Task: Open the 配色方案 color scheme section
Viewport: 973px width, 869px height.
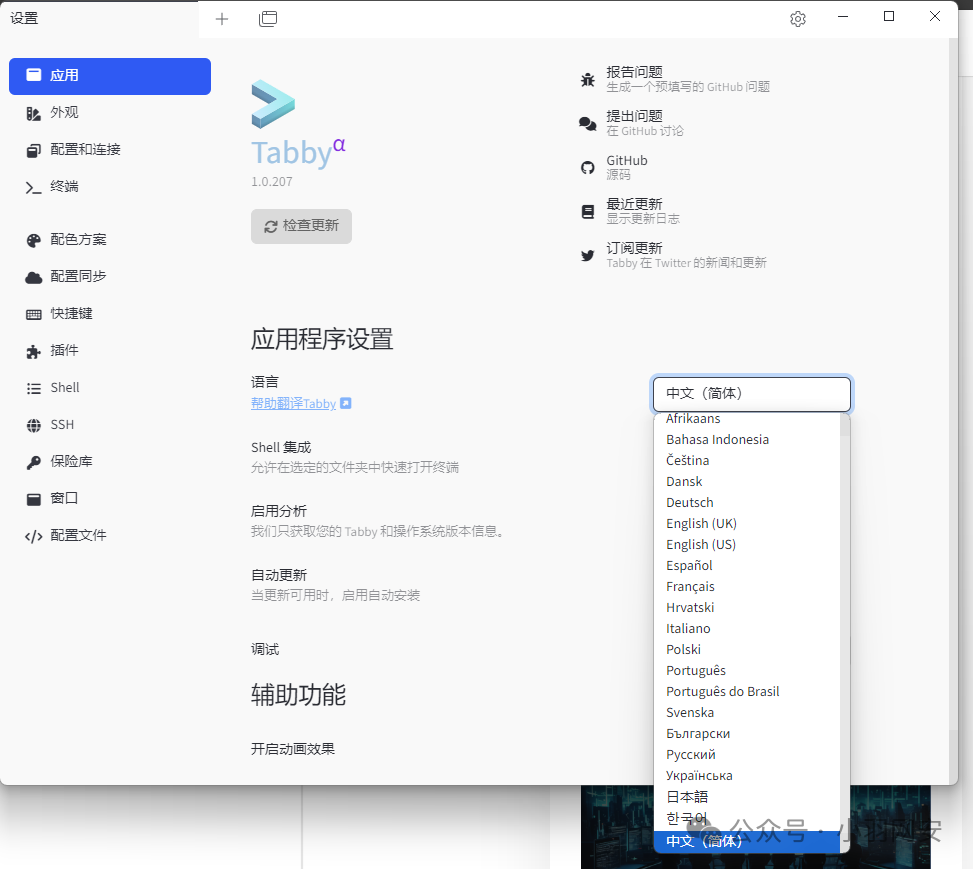Action: pyautogui.click(x=110, y=240)
